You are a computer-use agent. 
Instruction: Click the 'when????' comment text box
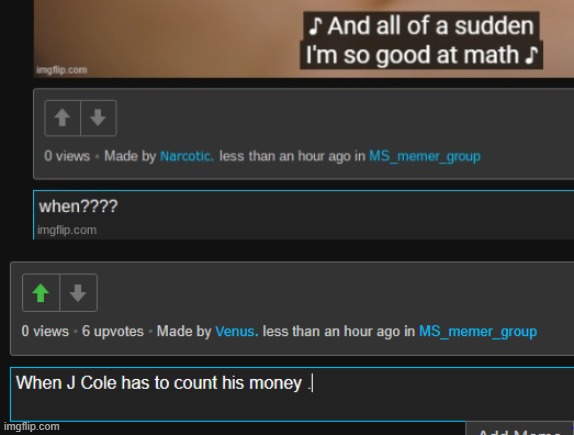[303, 215]
